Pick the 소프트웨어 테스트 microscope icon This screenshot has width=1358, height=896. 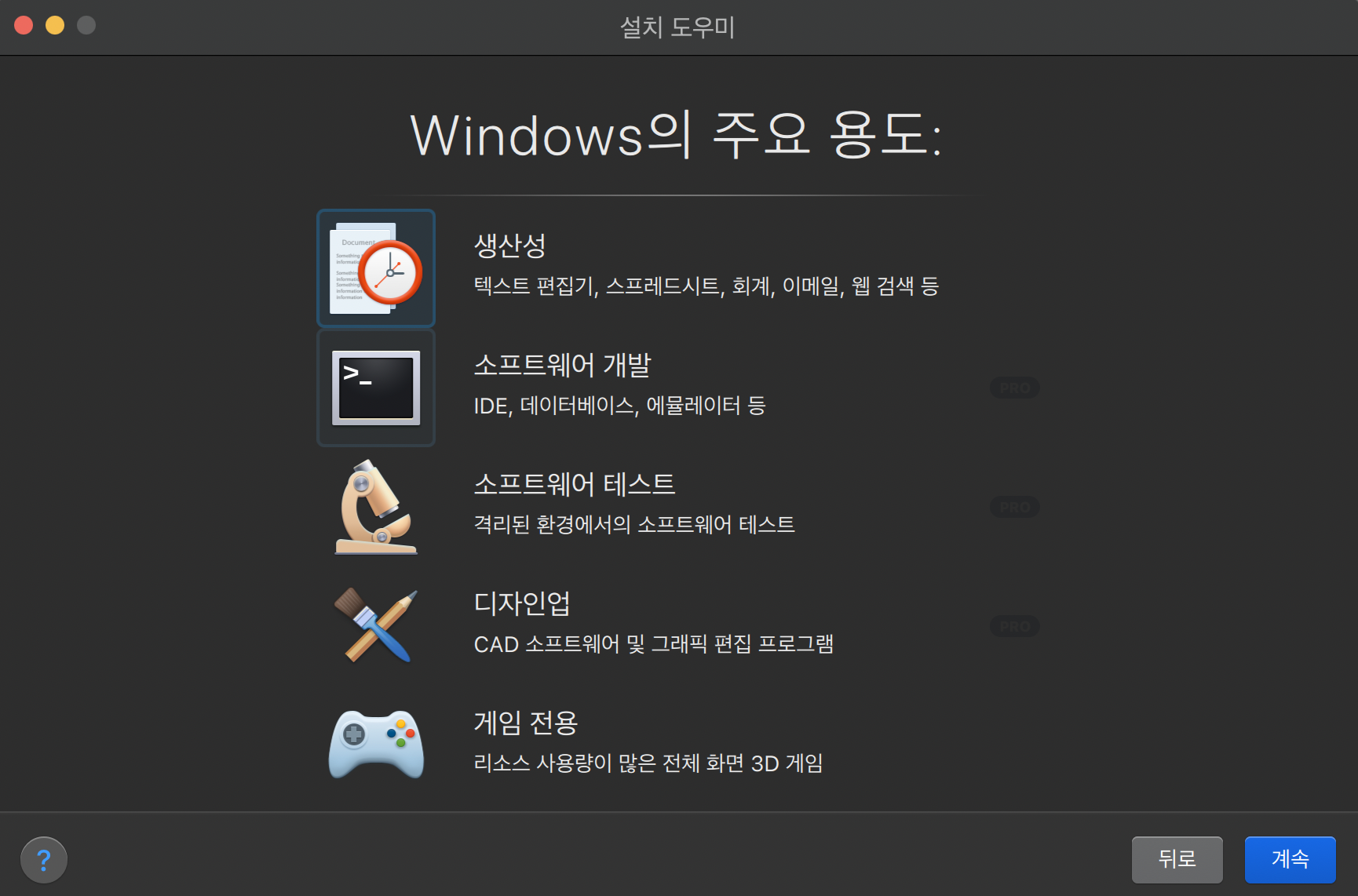pyautogui.click(x=376, y=507)
